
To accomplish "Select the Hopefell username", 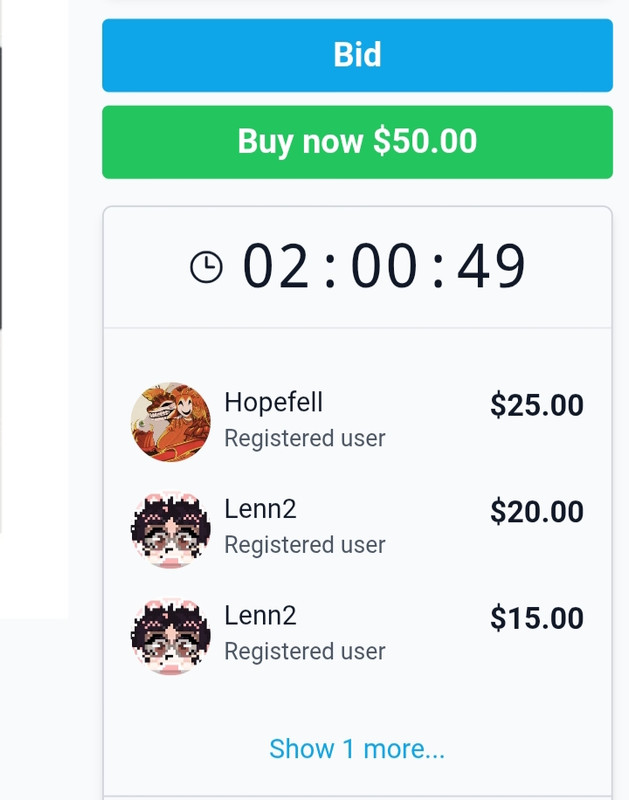I will pos(273,403).
